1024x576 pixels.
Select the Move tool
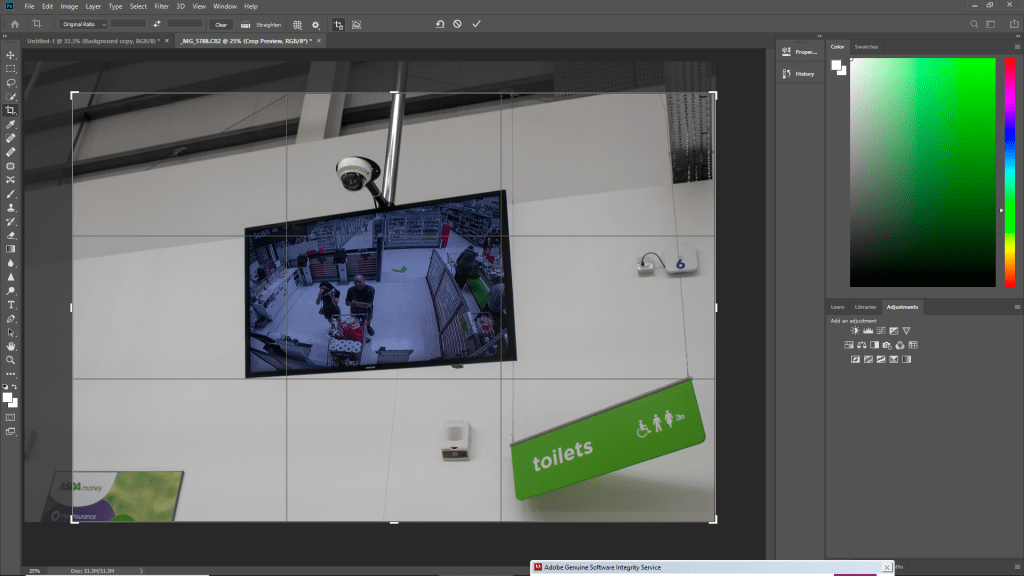(11, 55)
